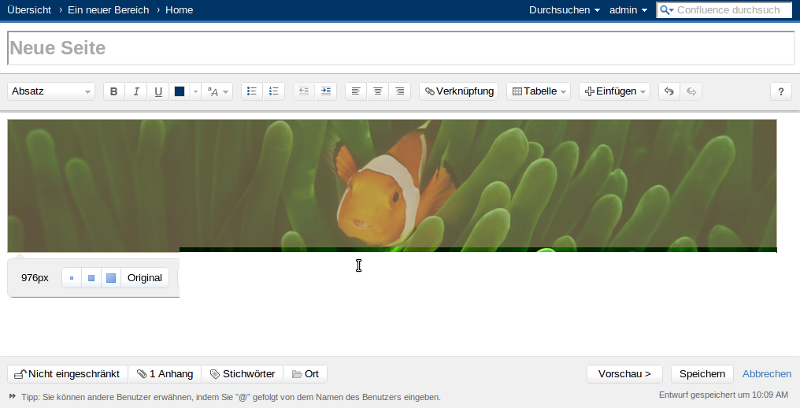Set image to large size
Screen dimensions: 800x408
click(111, 278)
